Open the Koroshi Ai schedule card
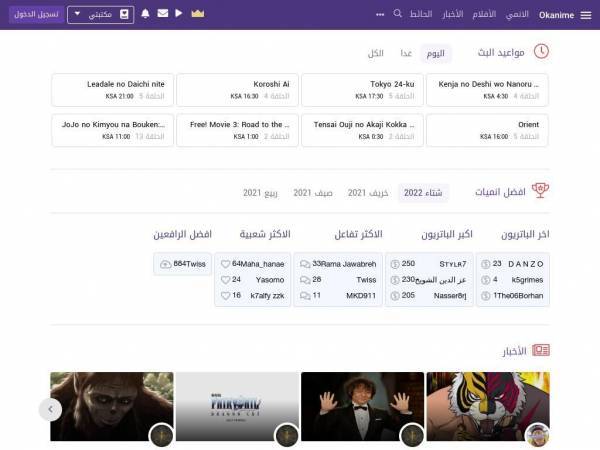Viewport: 600px width, 450px height. (237, 90)
